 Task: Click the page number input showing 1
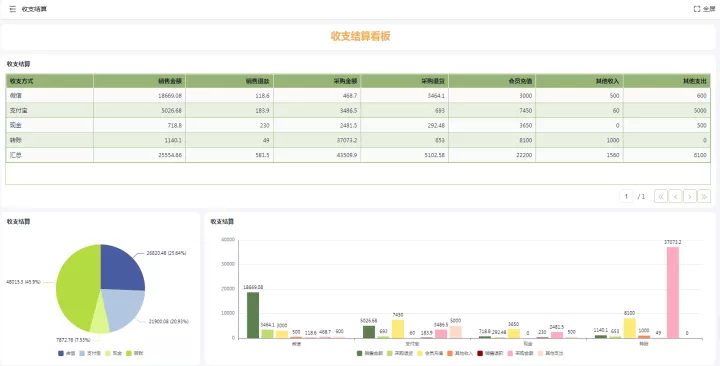[626, 197]
